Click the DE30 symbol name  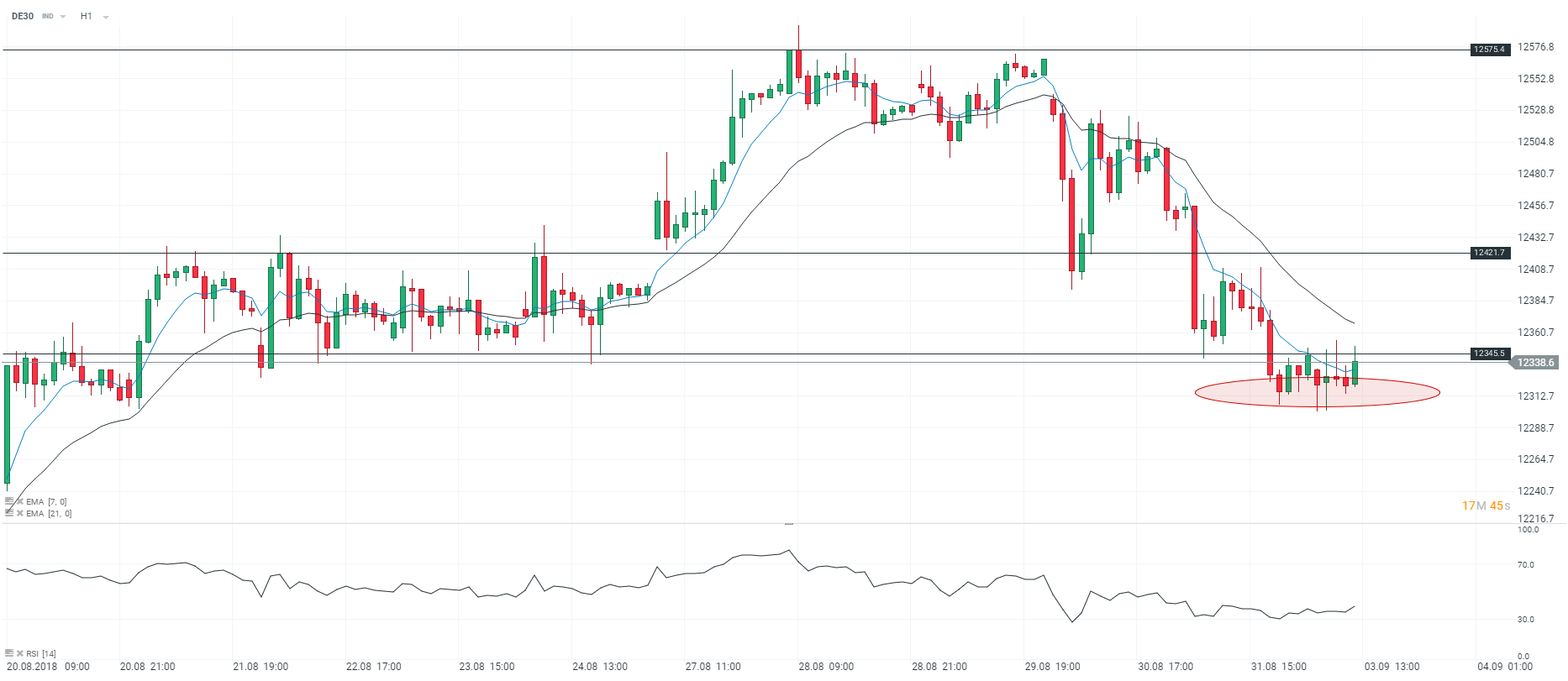23,16
